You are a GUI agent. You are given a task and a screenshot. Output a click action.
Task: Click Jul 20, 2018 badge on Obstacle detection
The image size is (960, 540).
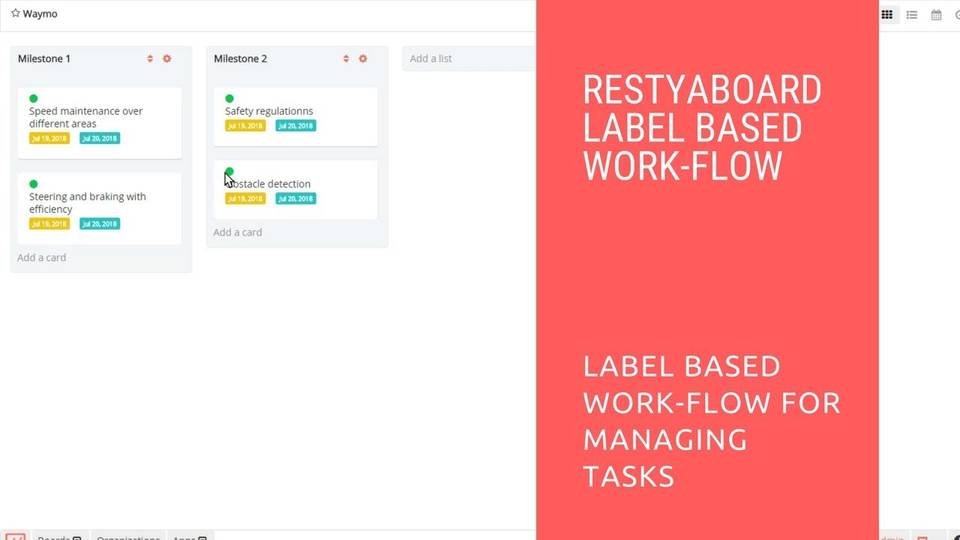coord(296,199)
